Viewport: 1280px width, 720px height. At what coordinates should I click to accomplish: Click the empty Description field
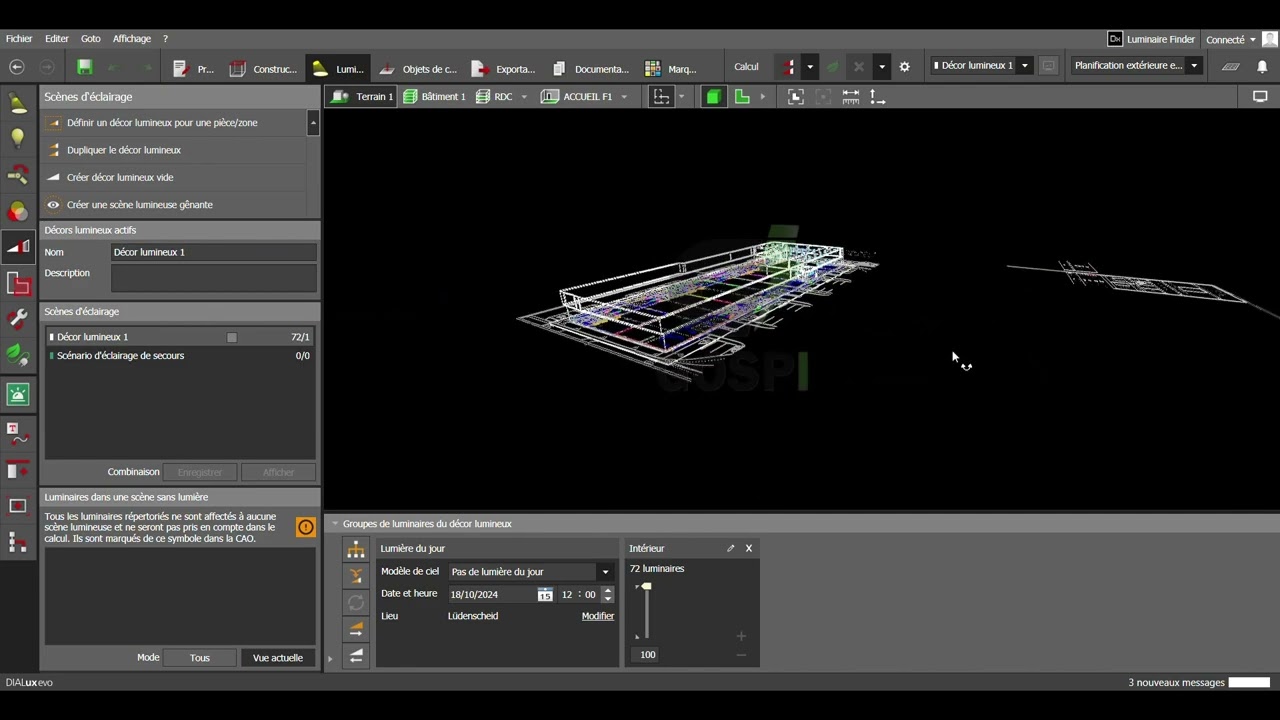214,278
